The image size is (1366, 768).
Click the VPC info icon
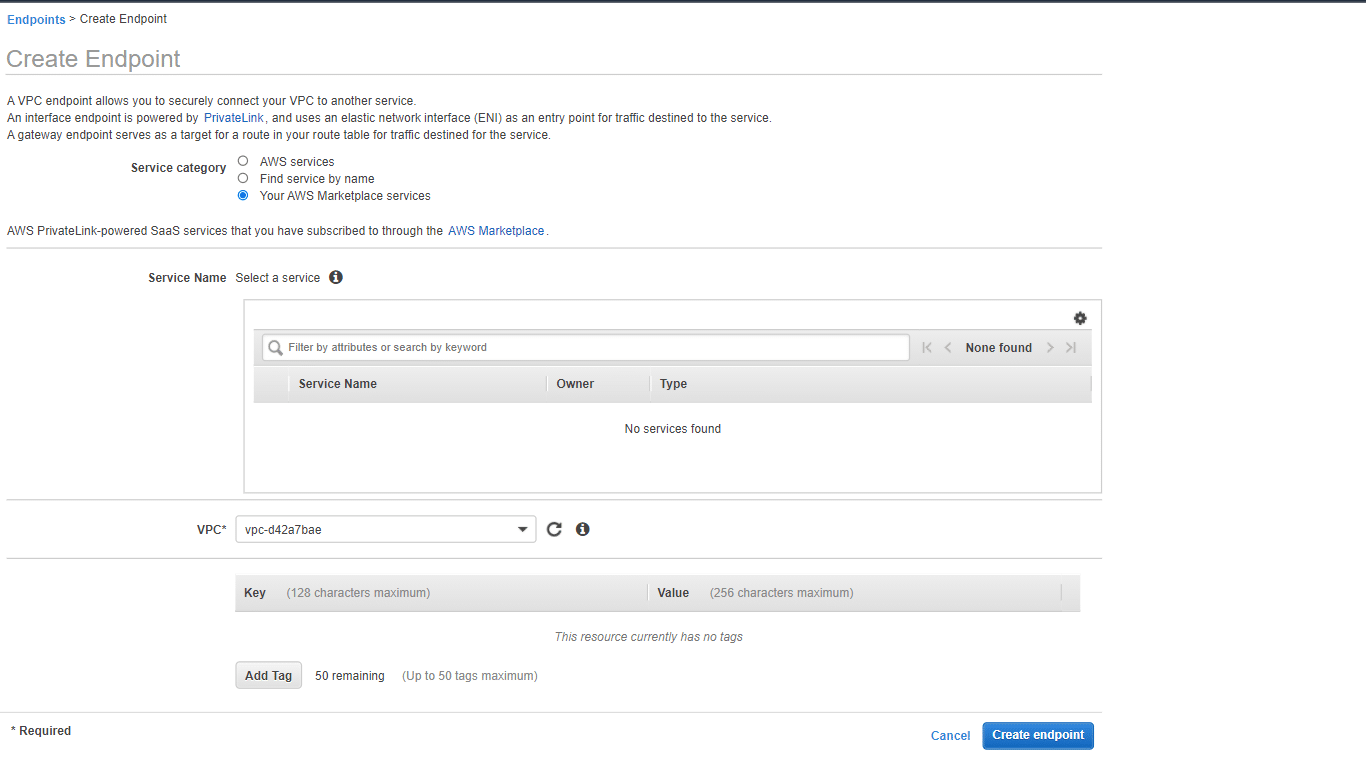pyautogui.click(x=583, y=529)
